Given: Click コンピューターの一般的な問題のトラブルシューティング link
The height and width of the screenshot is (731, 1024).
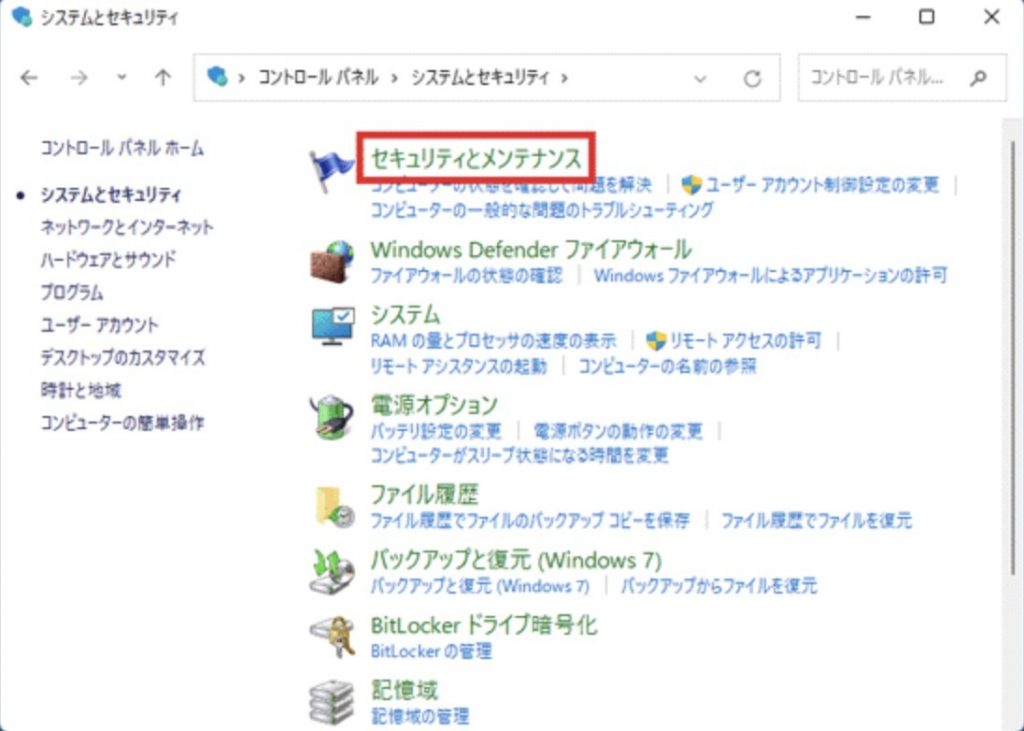Looking at the screenshot, I should [x=542, y=210].
